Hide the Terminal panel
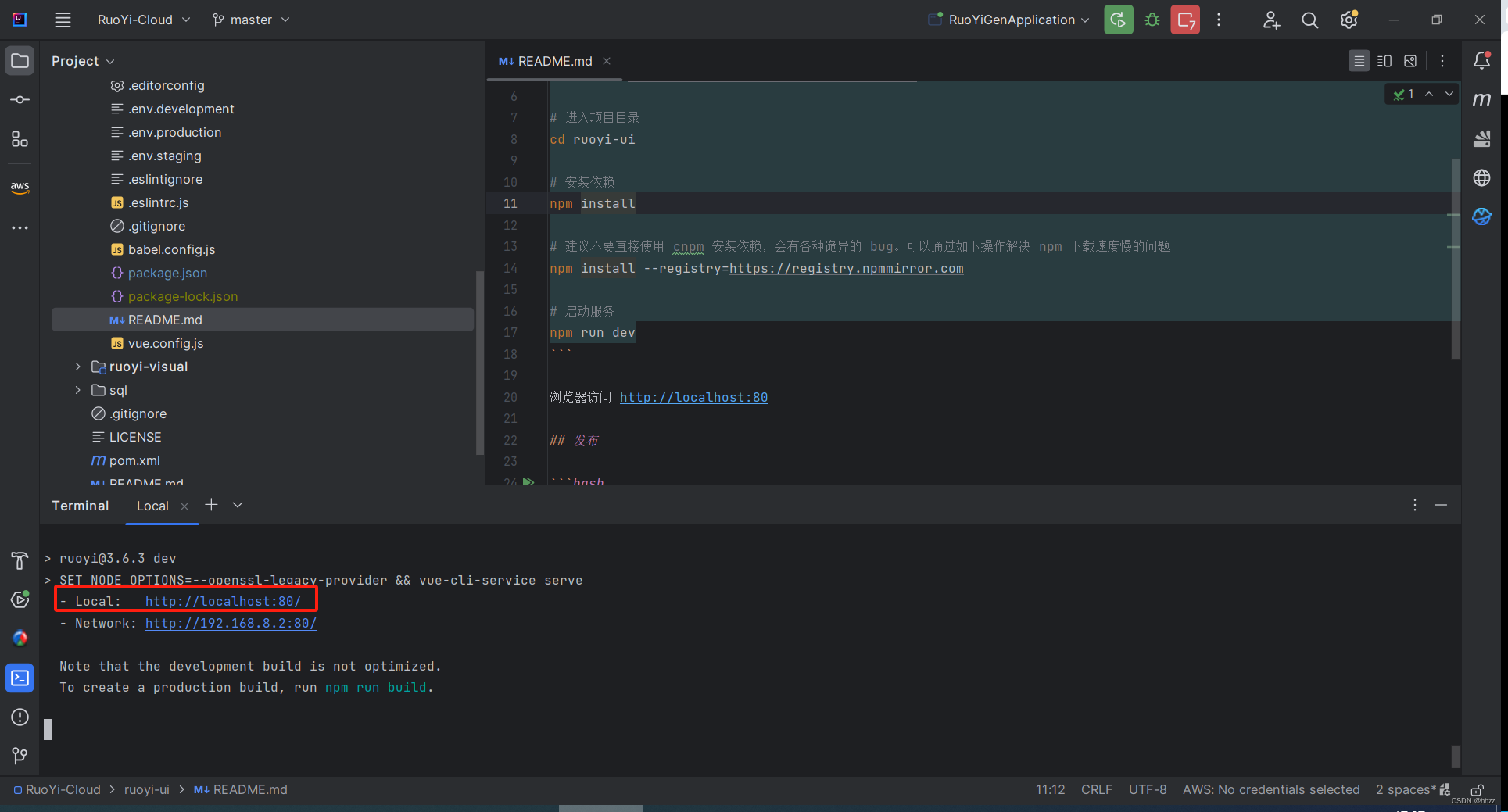The width and height of the screenshot is (1508, 812). coord(1441,506)
